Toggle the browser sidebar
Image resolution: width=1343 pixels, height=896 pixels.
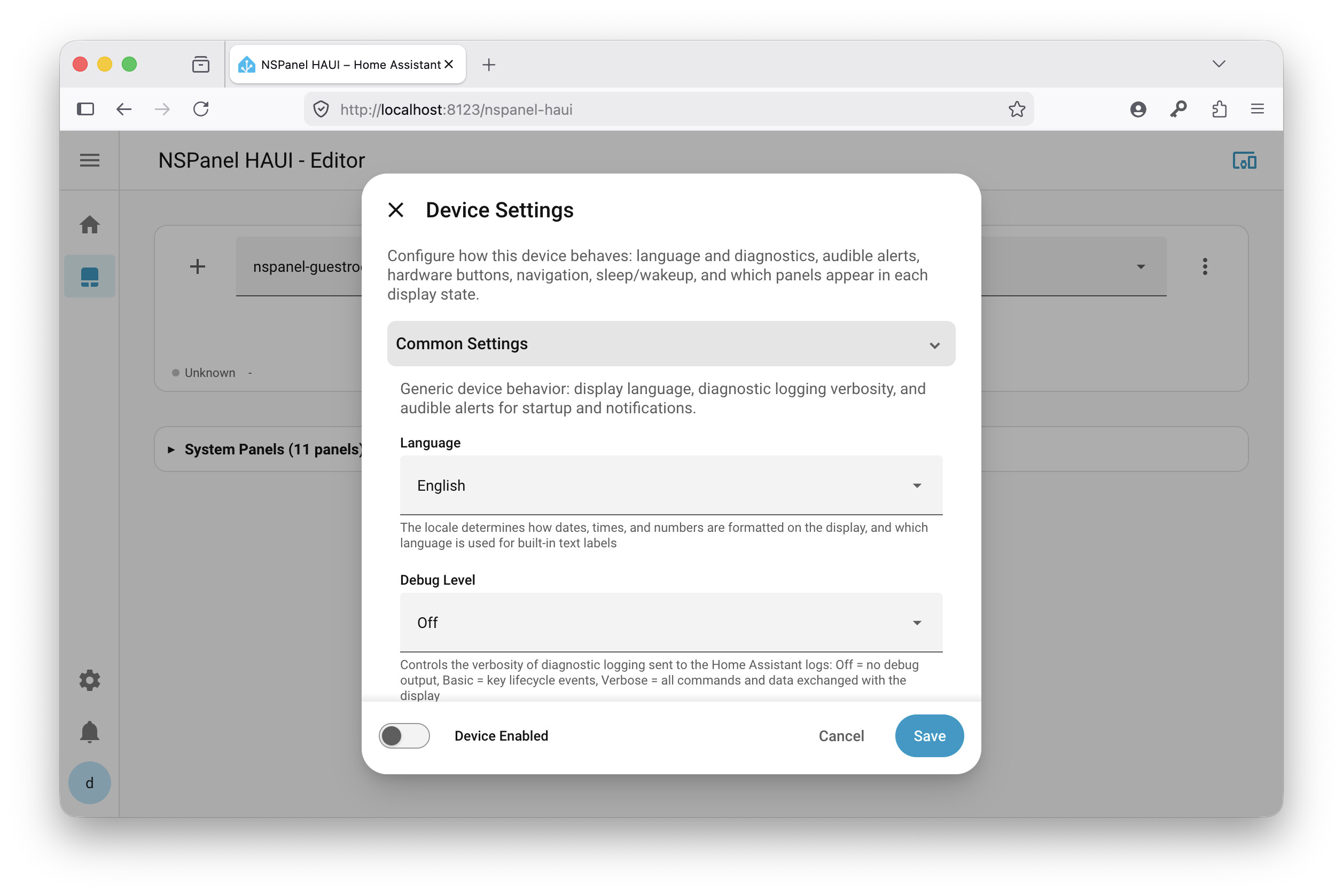click(x=85, y=109)
